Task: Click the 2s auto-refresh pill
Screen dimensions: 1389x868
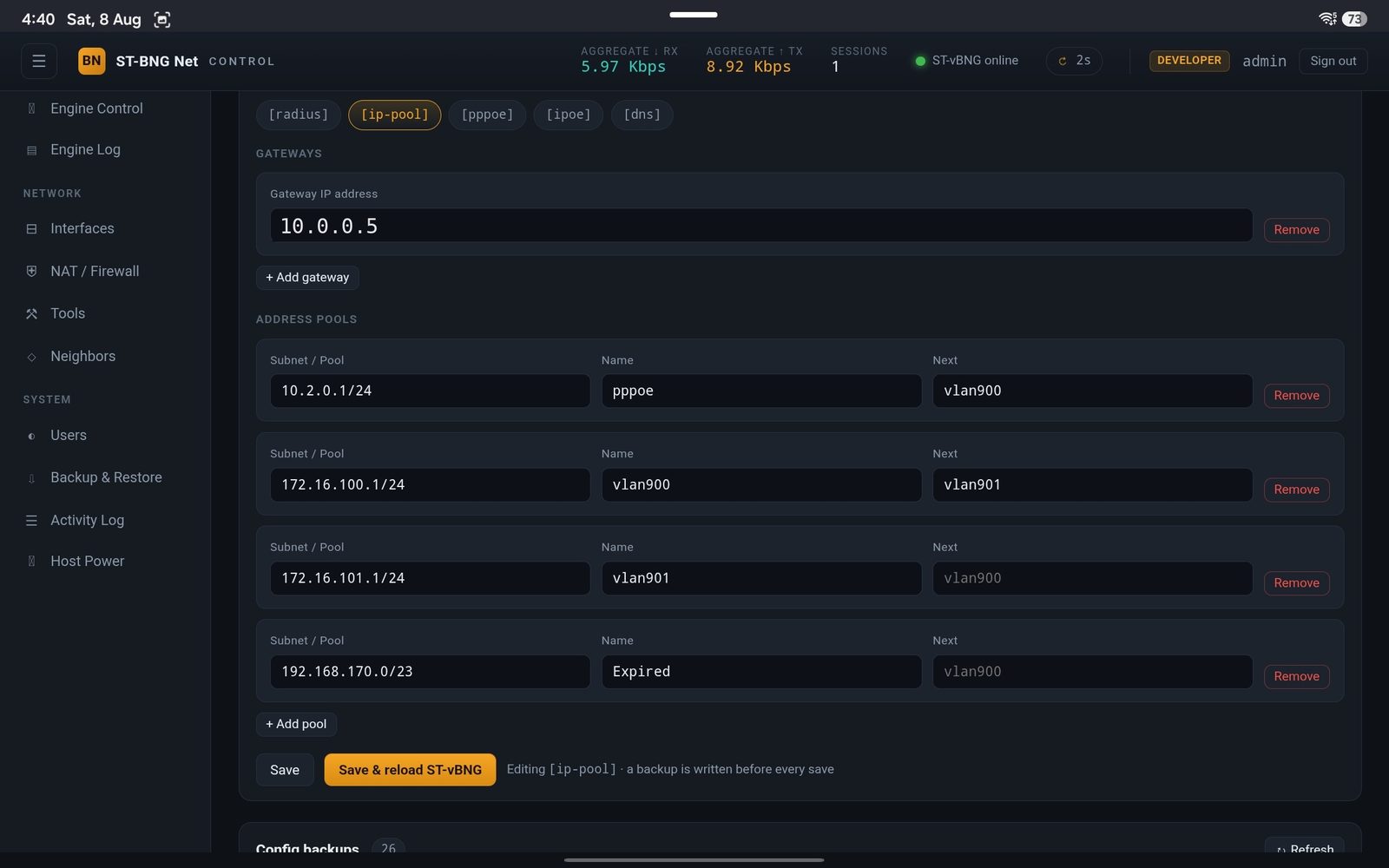Action: click(1074, 61)
